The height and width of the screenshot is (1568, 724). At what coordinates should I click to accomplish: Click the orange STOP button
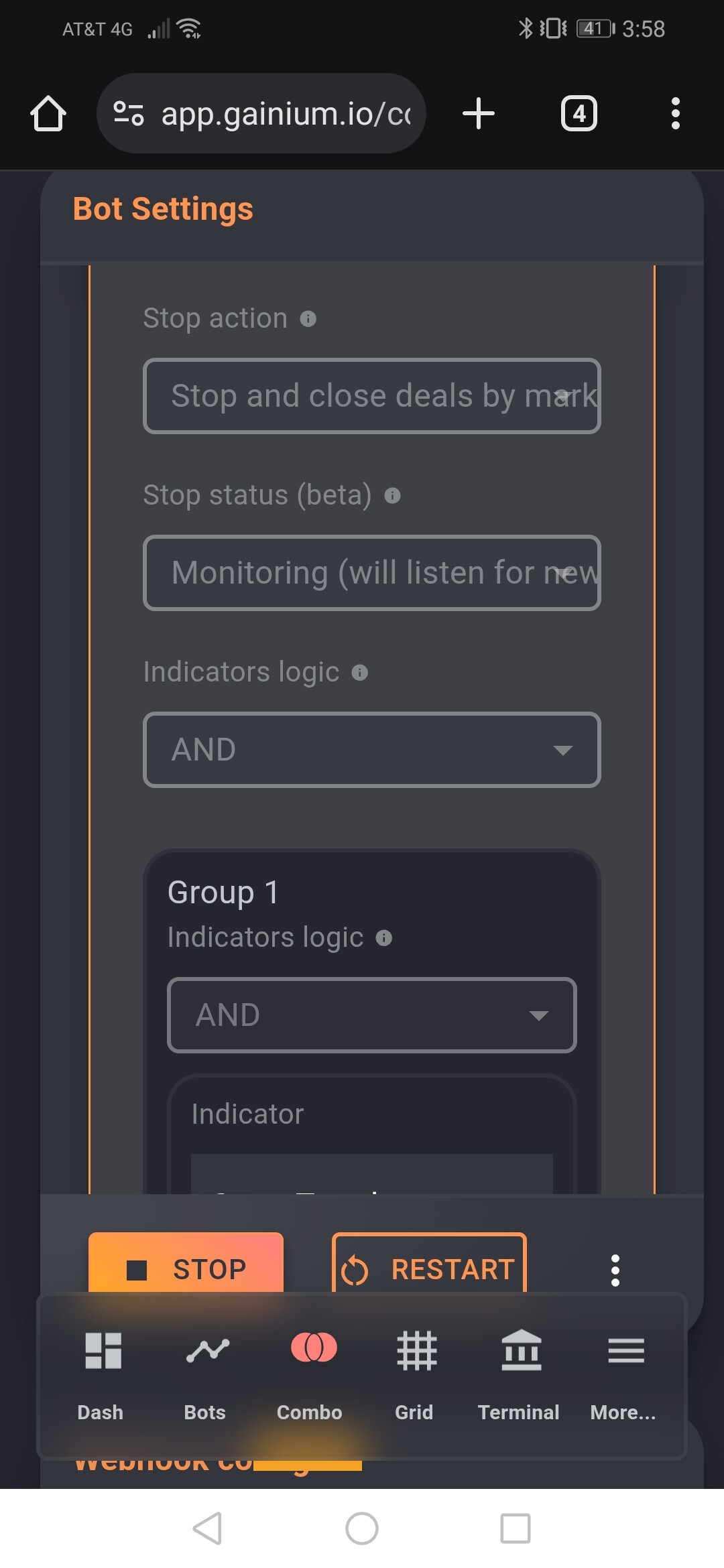coord(186,1262)
